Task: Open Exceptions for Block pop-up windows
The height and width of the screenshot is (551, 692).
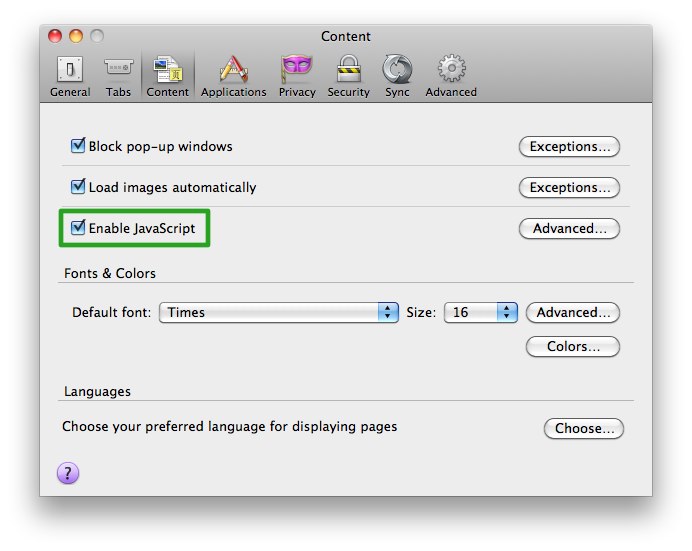Action: [x=569, y=146]
